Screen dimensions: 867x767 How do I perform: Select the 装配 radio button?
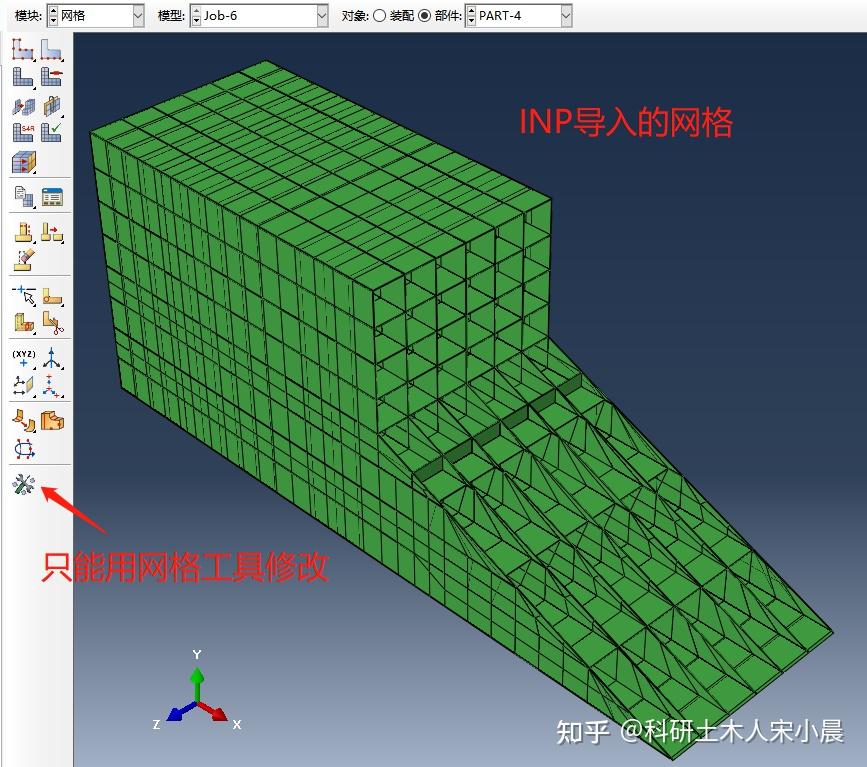pos(379,15)
